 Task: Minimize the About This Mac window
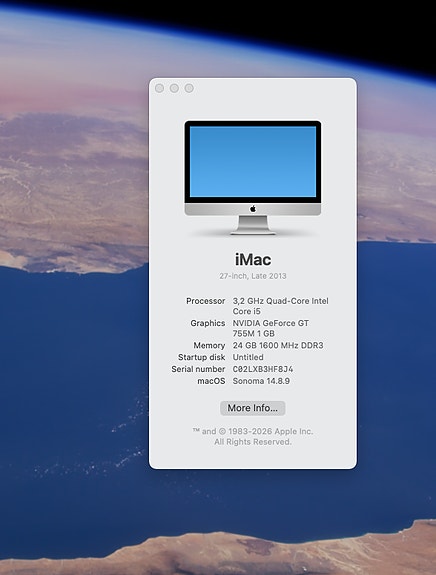point(175,88)
